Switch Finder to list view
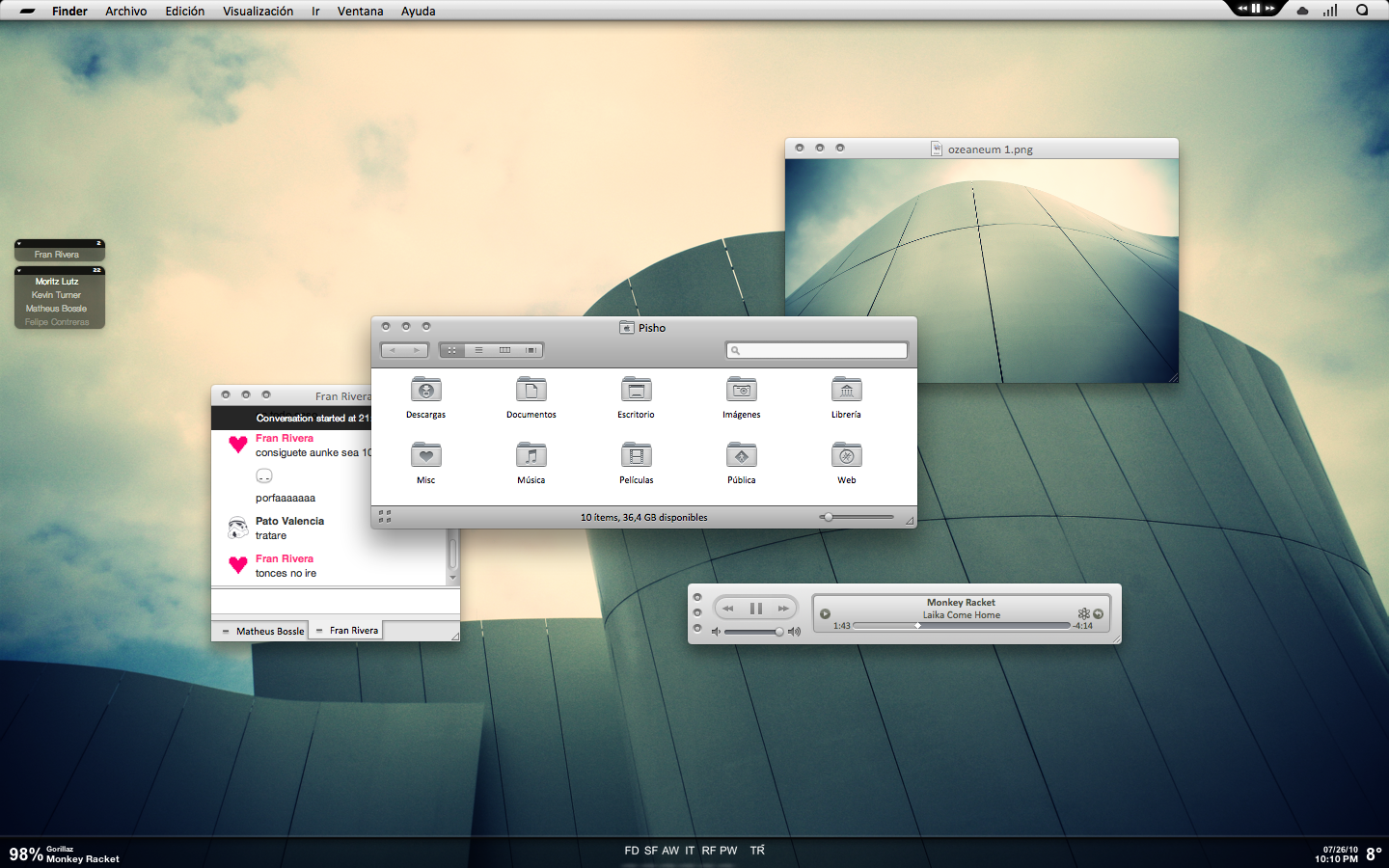Viewport: 1389px width, 868px height. tap(478, 350)
